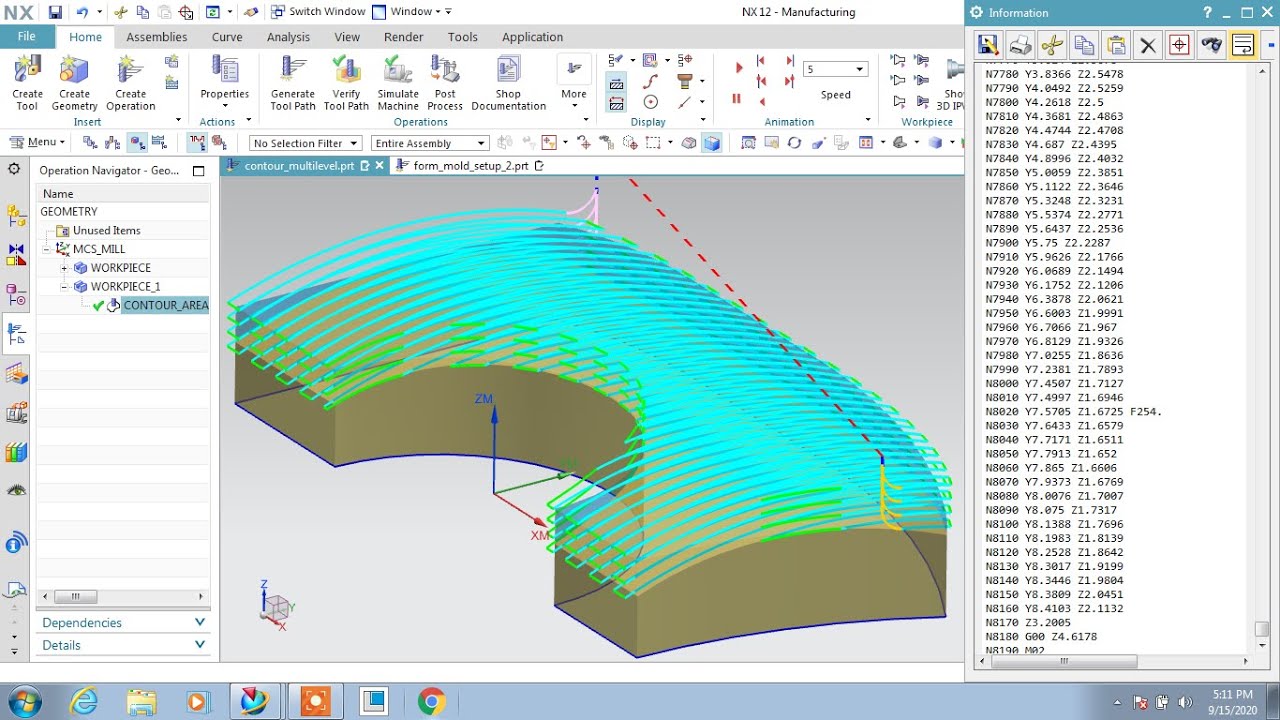Click the Undo arrow icon
Screen dimensions: 1280x720
coord(82,12)
